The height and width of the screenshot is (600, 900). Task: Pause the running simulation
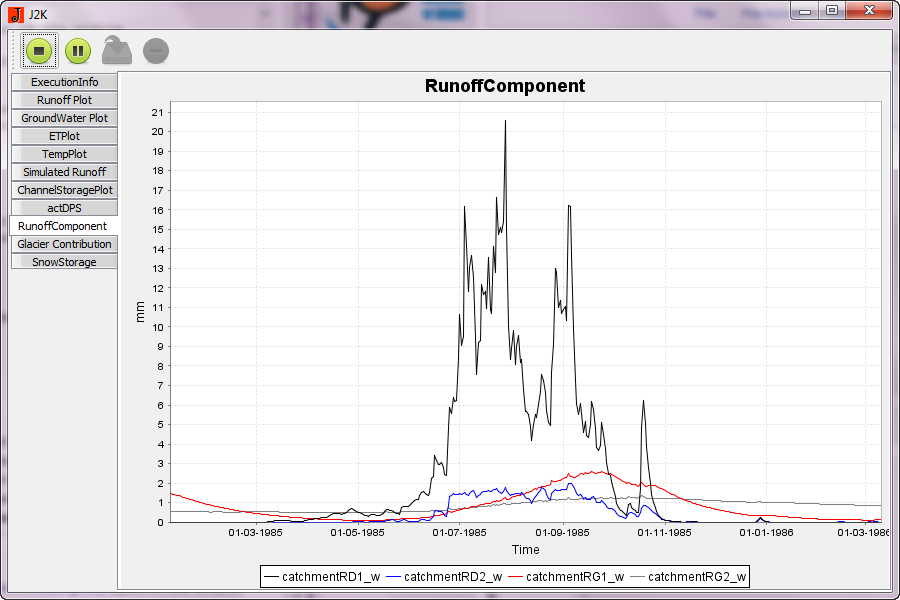(x=78, y=50)
